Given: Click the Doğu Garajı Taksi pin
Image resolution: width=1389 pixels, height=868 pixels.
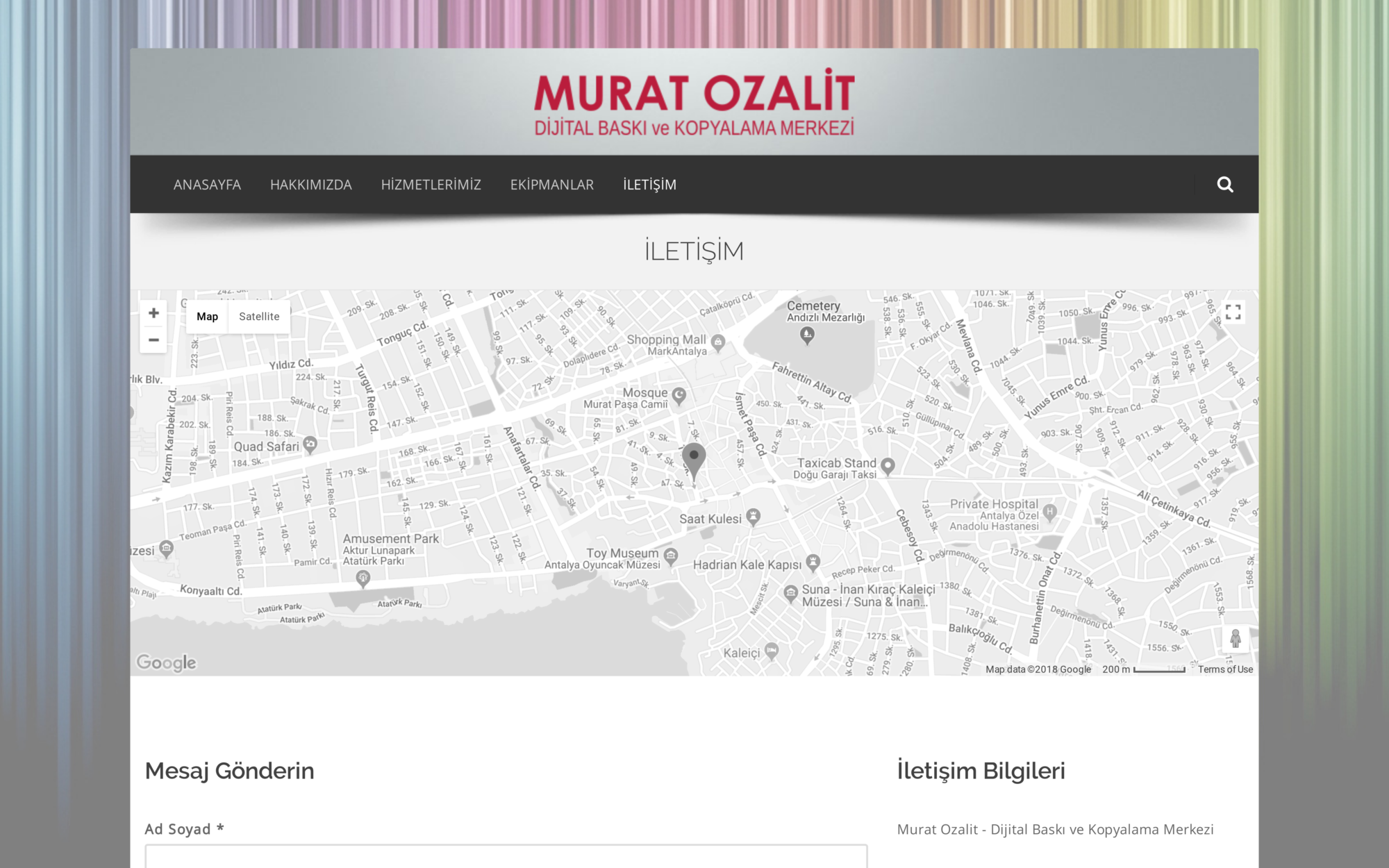Looking at the screenshot, I should 888,466.
